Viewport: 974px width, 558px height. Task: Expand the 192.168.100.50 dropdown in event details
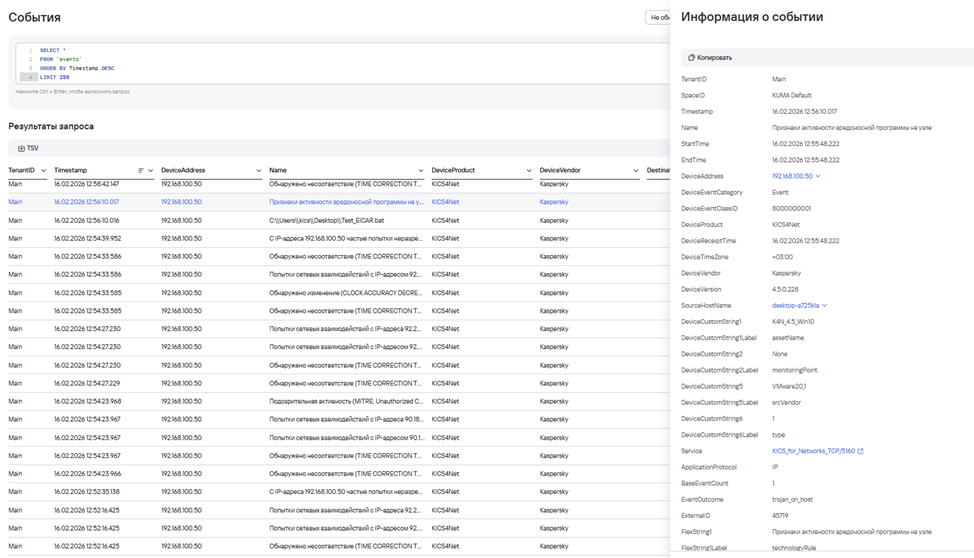pos(819,176)
